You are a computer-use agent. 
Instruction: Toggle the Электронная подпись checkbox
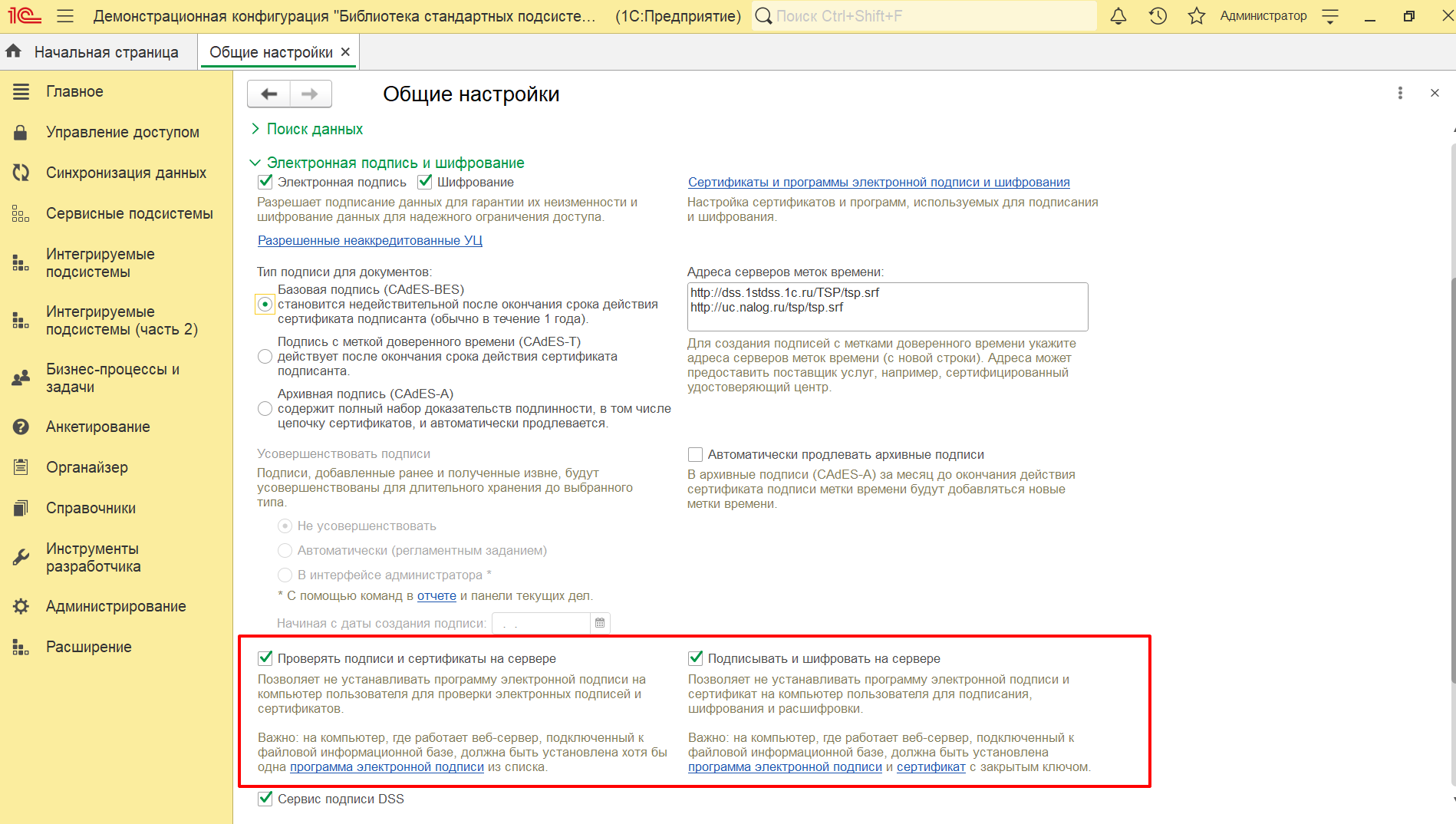265,182
